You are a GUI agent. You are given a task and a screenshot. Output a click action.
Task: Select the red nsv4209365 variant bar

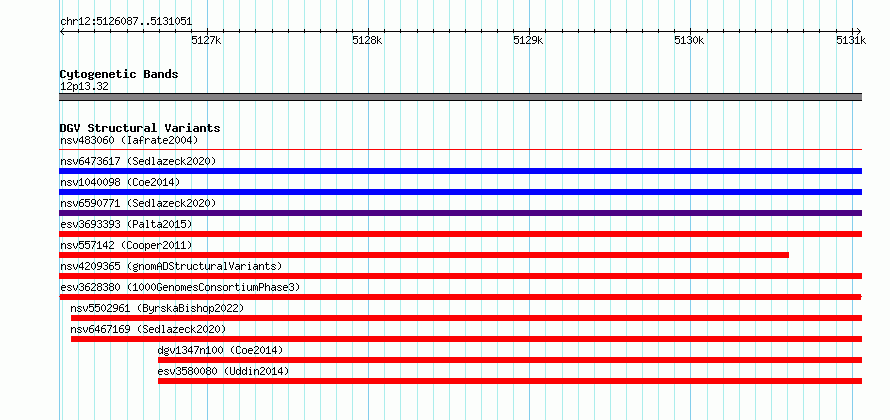[x=461, y=276]
